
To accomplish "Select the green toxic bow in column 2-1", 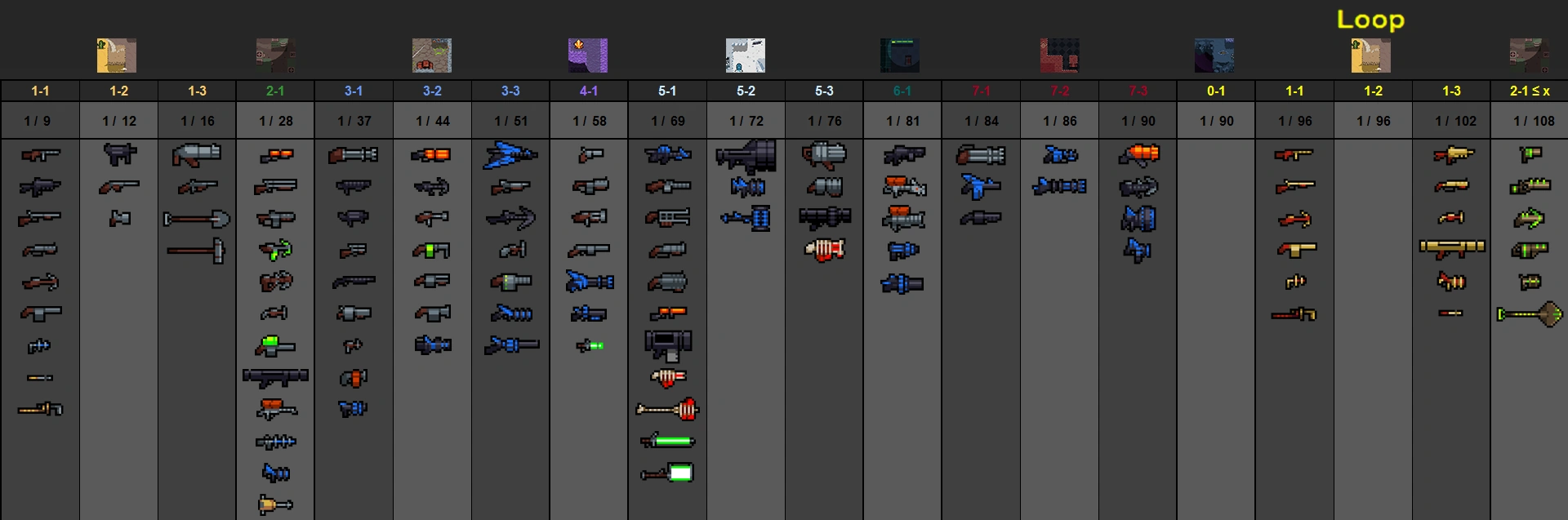I will click(x=275, y=250).
